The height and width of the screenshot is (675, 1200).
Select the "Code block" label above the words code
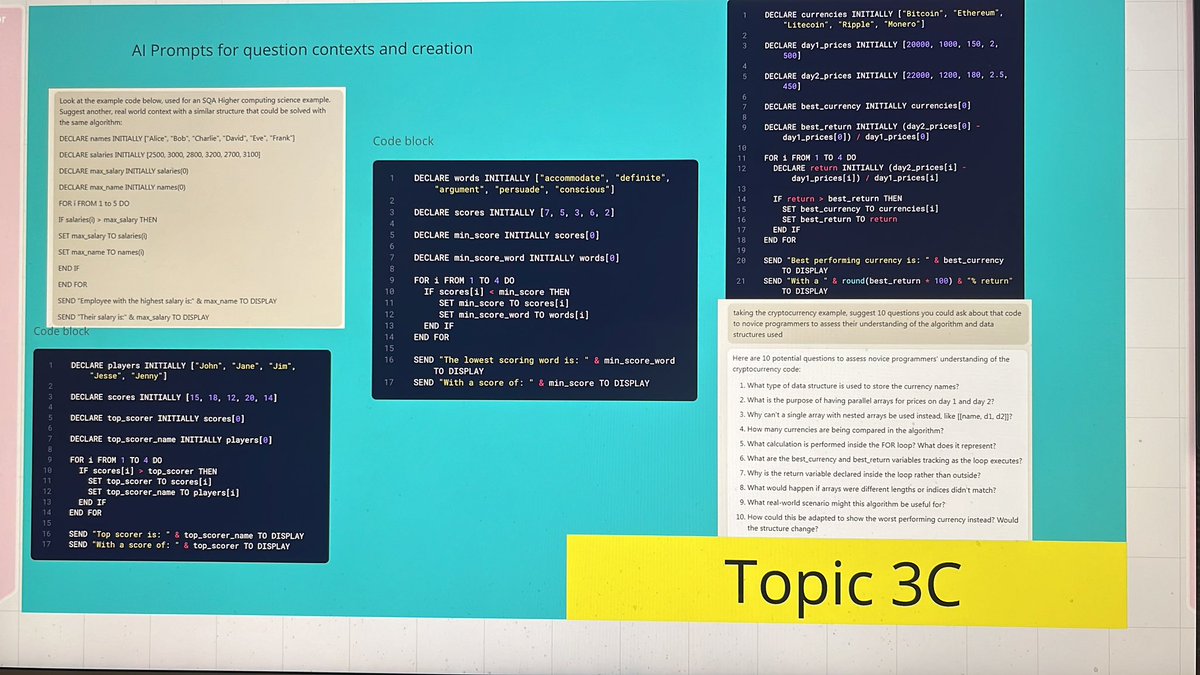pos(403,141)
